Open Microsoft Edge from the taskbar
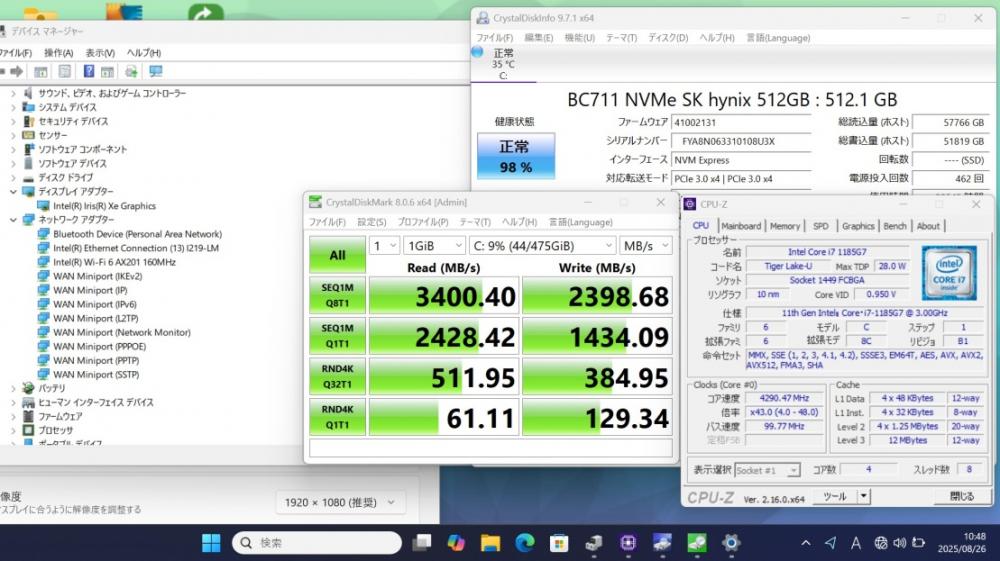The width and height of the screenshot is (1000, 561). coord(525,543)
